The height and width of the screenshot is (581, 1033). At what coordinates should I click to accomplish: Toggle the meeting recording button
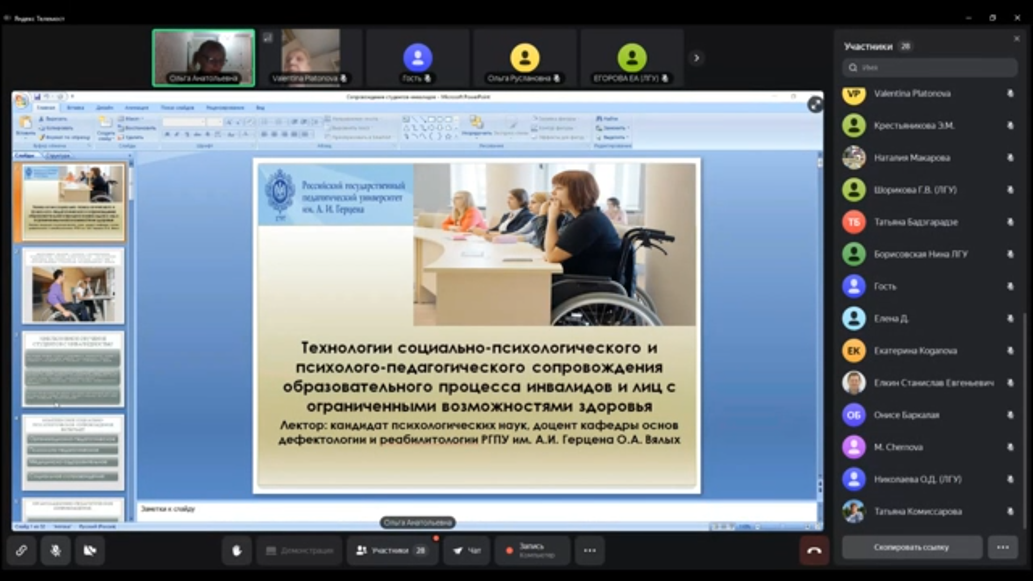click(x=532, y=550)
